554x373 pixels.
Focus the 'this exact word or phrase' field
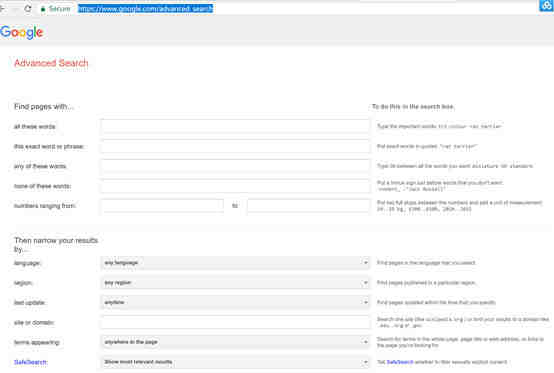coord(235,146)
